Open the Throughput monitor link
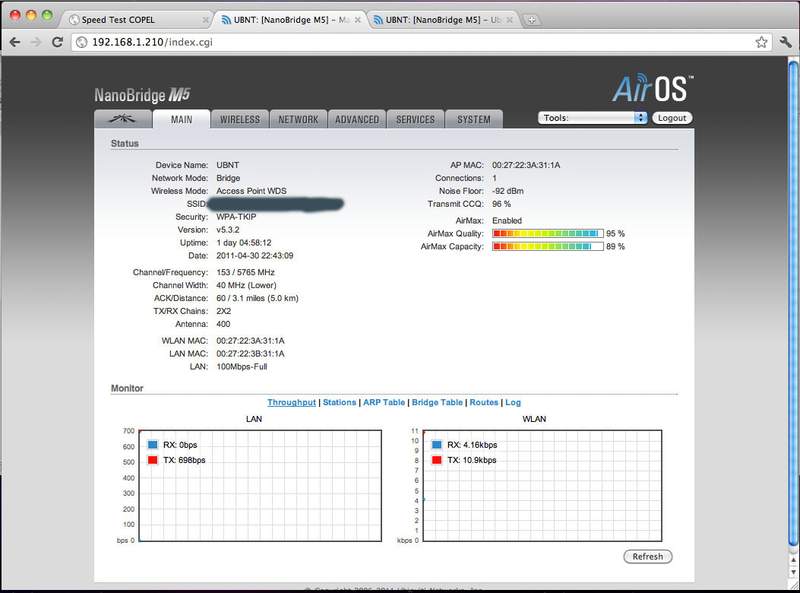This screenshot has height=593, width=800. coord(291,402)
